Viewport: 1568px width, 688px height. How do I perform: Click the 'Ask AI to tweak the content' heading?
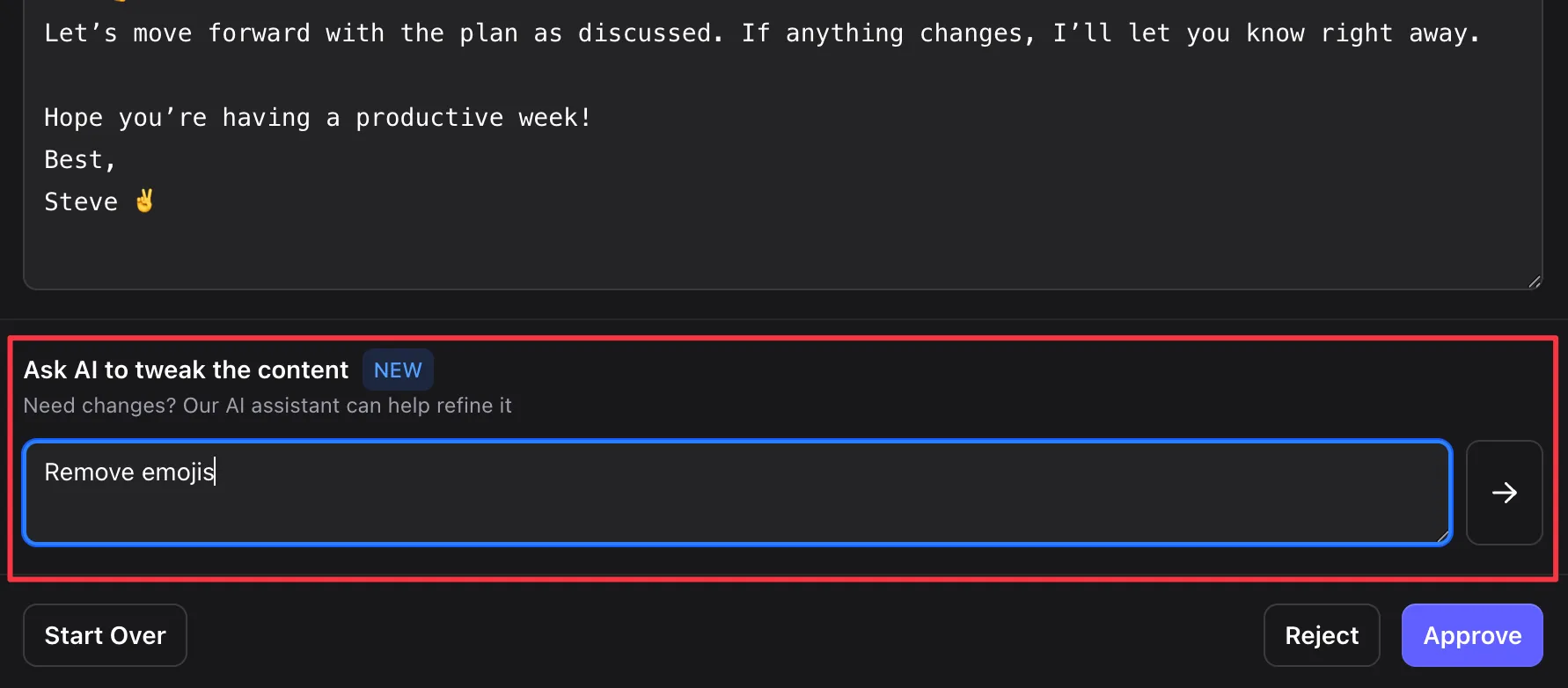[185, 370]
